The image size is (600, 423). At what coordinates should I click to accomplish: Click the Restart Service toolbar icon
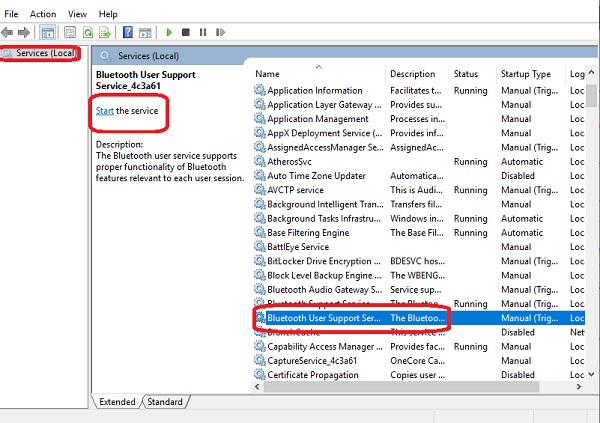click(220, 32)
